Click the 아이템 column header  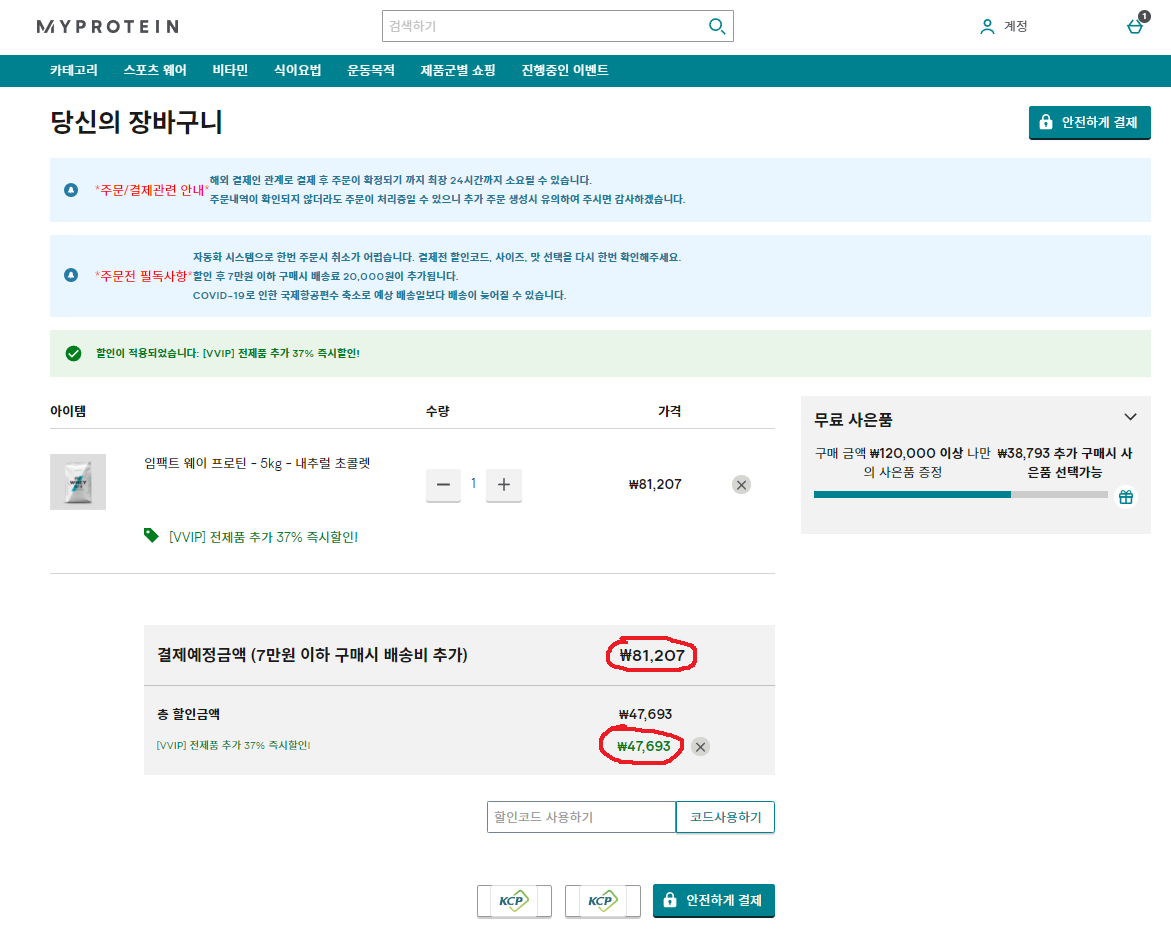click(68, 411)
